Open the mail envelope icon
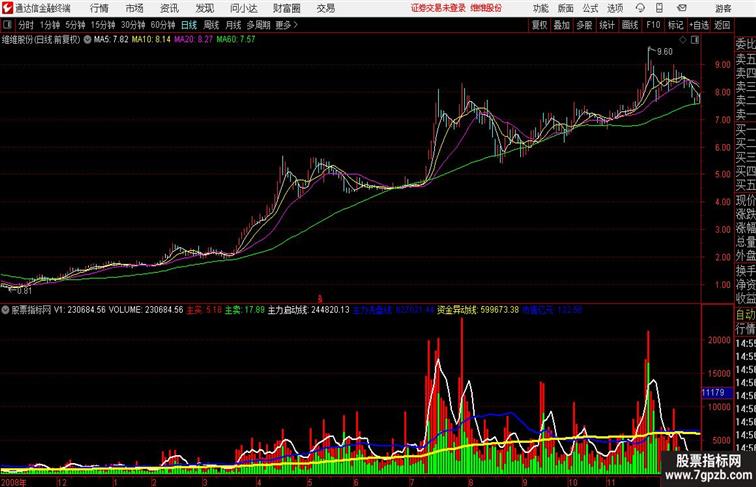The width and height of the screenshot is (756, 487). point(682,8)
